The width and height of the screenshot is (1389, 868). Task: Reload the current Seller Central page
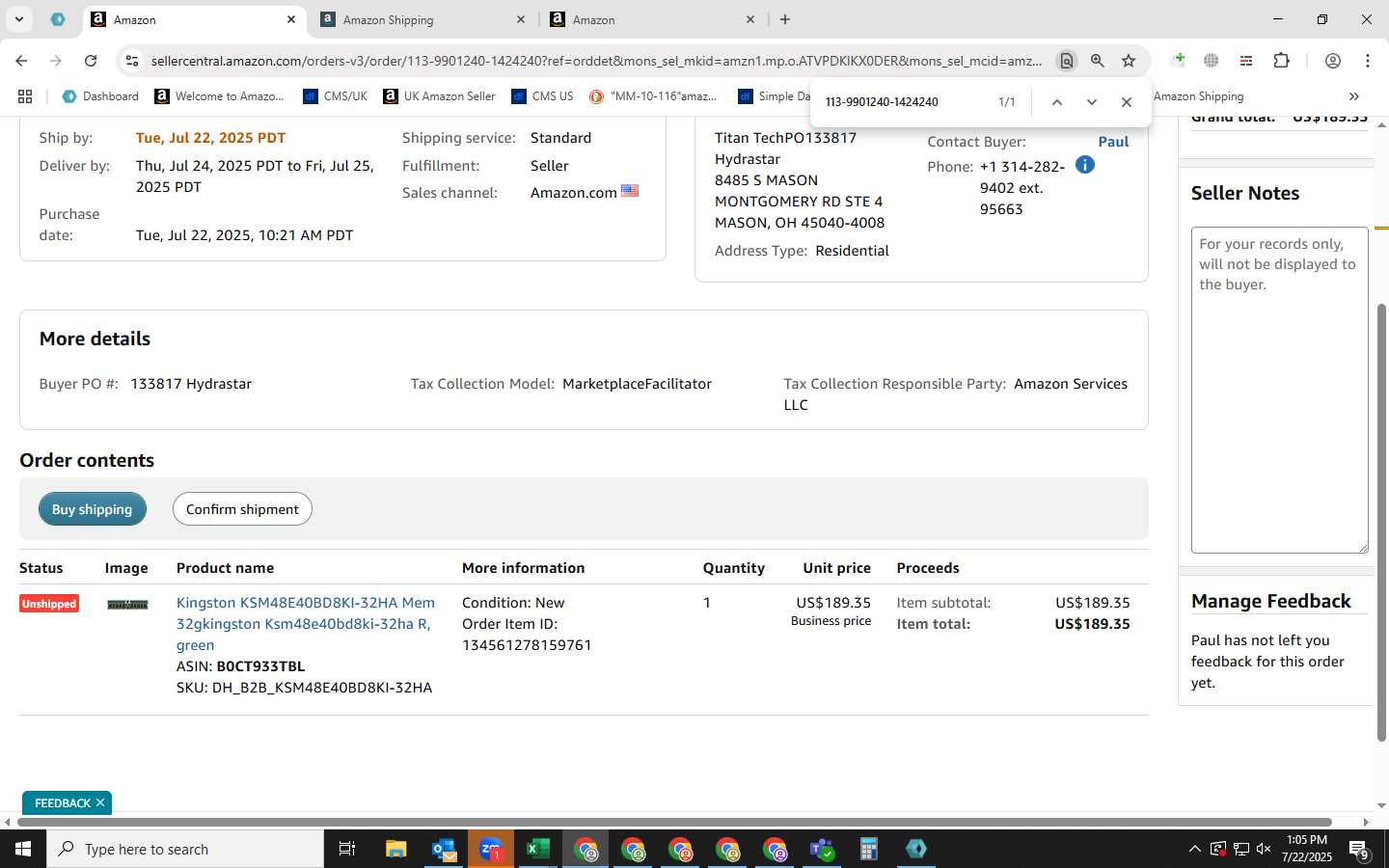point(91,61)
